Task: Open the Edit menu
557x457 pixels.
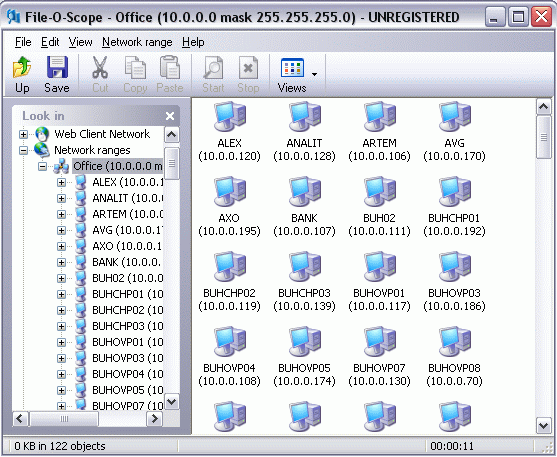Action: click(50, 42)
